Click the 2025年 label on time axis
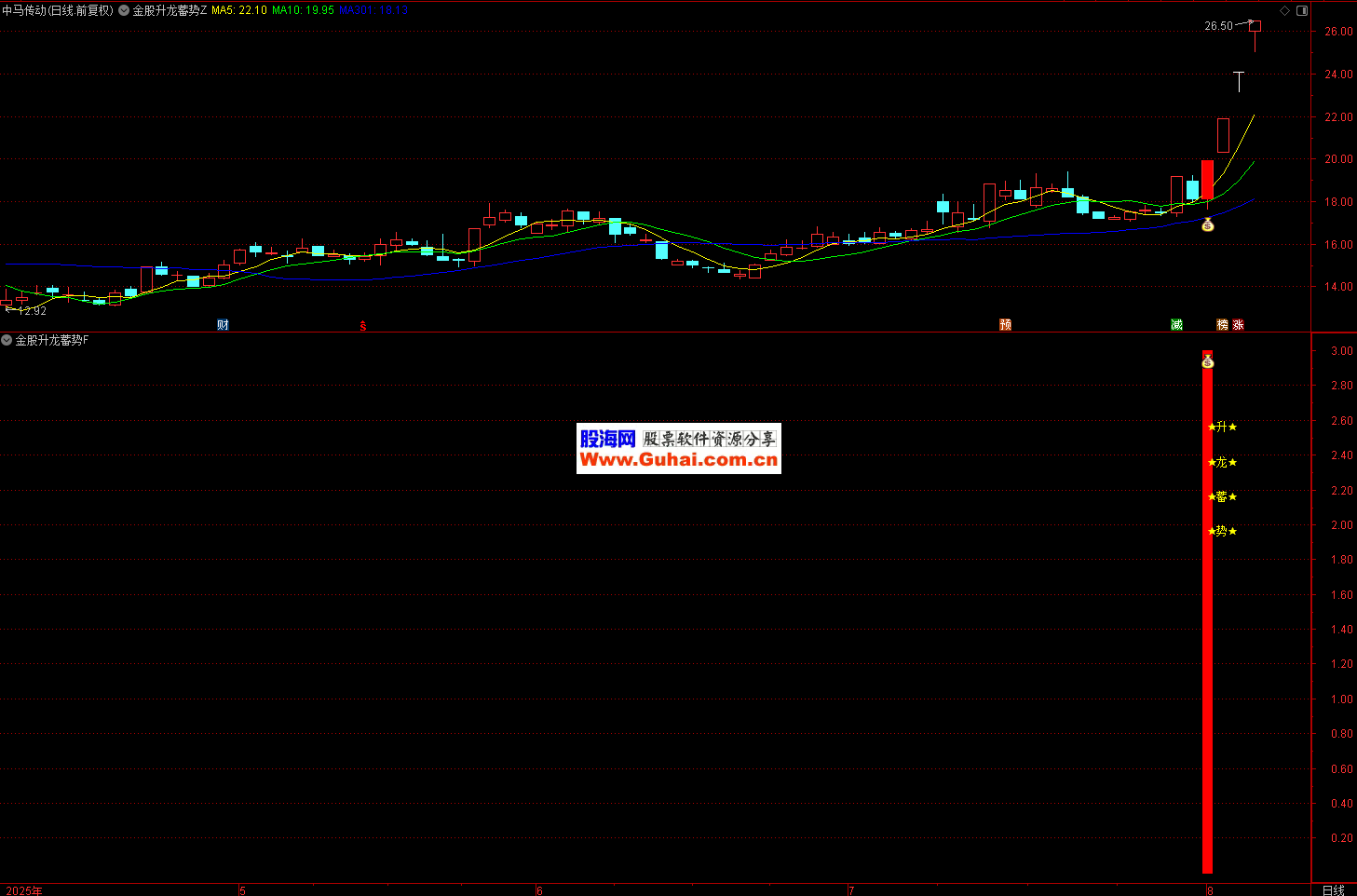Screen dimensions: 1357x896 point(24,890)
